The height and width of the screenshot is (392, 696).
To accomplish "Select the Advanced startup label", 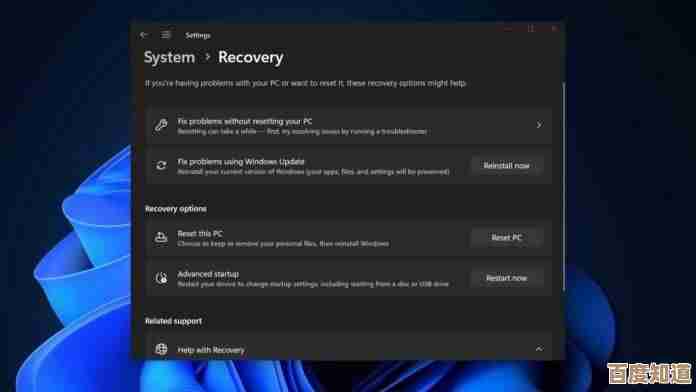I will 208,274.
